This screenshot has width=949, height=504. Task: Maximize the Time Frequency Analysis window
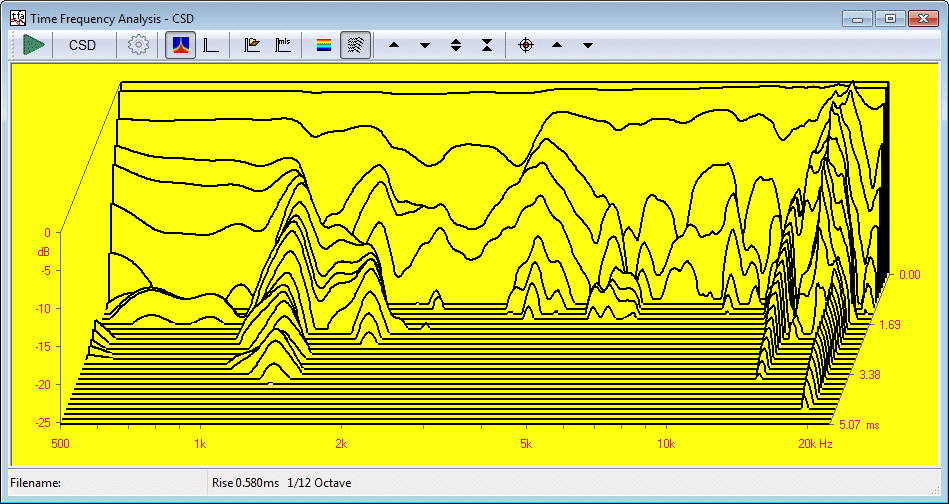(x=890, y=18)
